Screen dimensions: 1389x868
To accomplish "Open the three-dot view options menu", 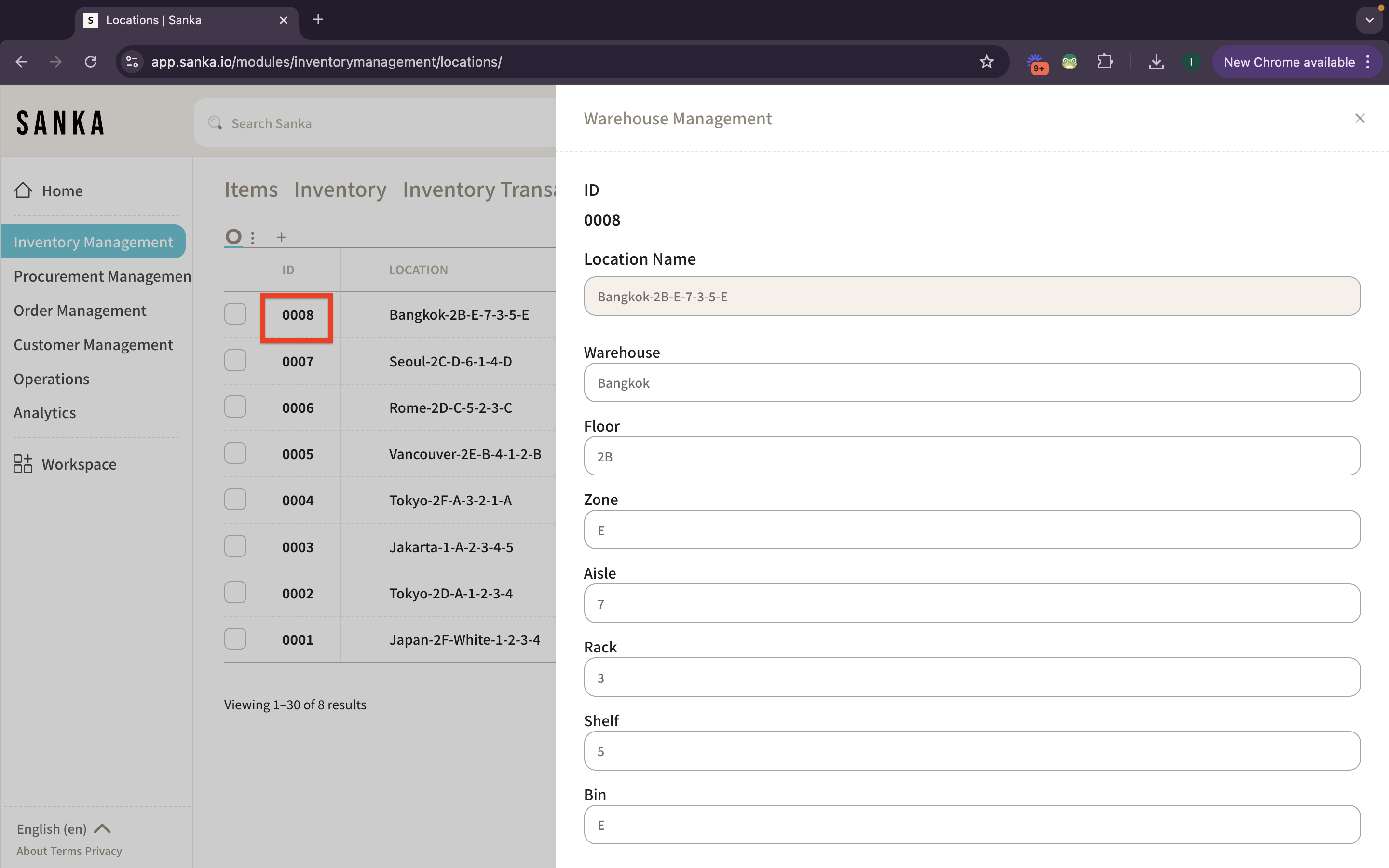I will pyautogui.click(x=253, y=237).
